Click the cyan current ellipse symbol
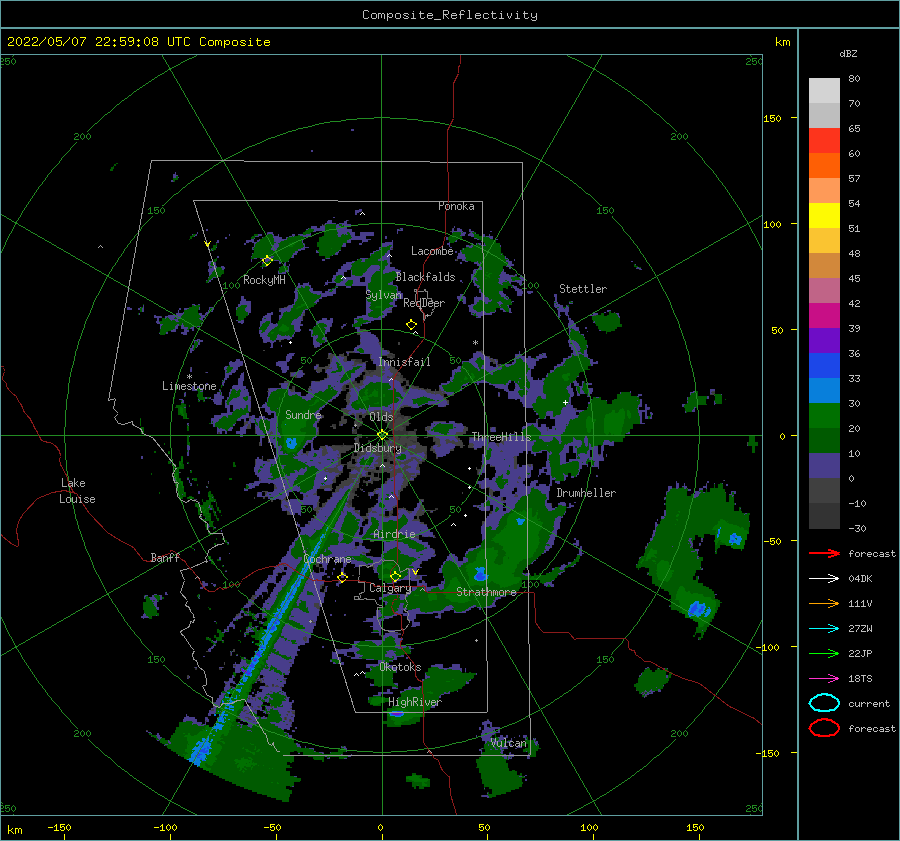900x841 pixels. 824,703
